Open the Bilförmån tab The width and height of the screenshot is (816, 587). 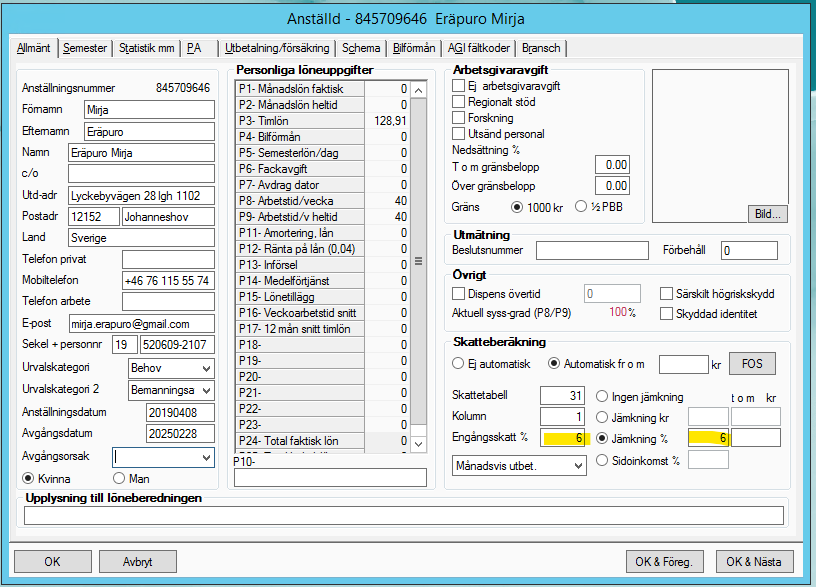pyautogui.click(x=414, y=48)
